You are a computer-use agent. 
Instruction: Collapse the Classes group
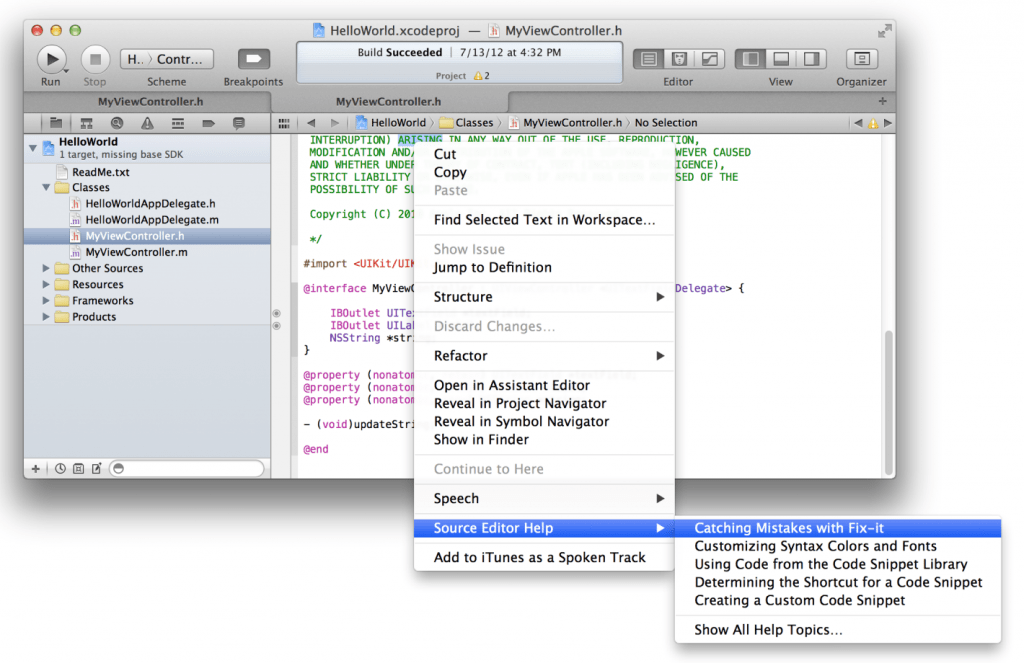[x=44, y=187]
